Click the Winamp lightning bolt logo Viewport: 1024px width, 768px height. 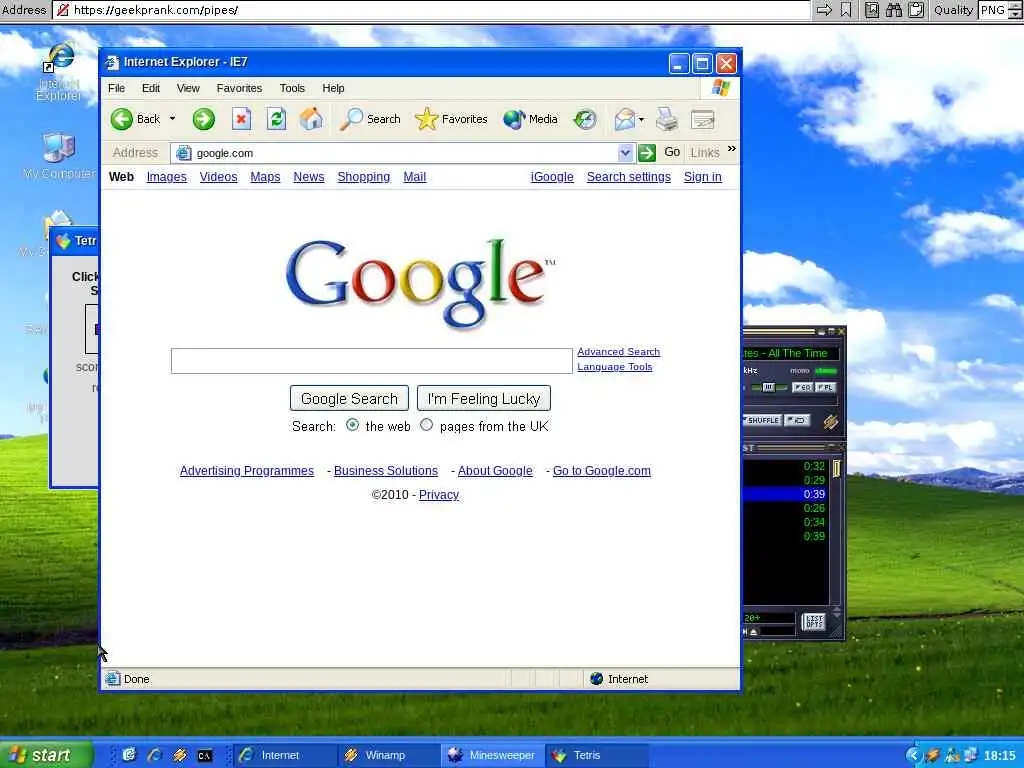tap(830, 422)
